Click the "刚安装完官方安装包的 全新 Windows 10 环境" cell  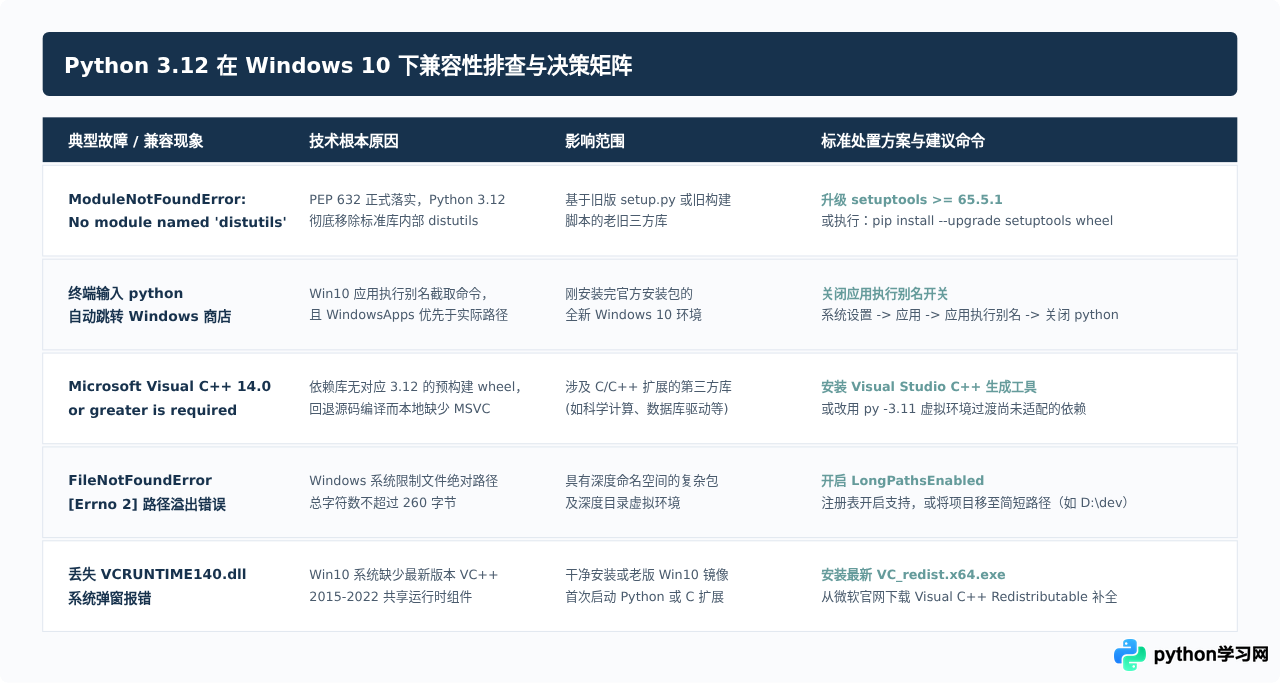(x=634, y=304)
